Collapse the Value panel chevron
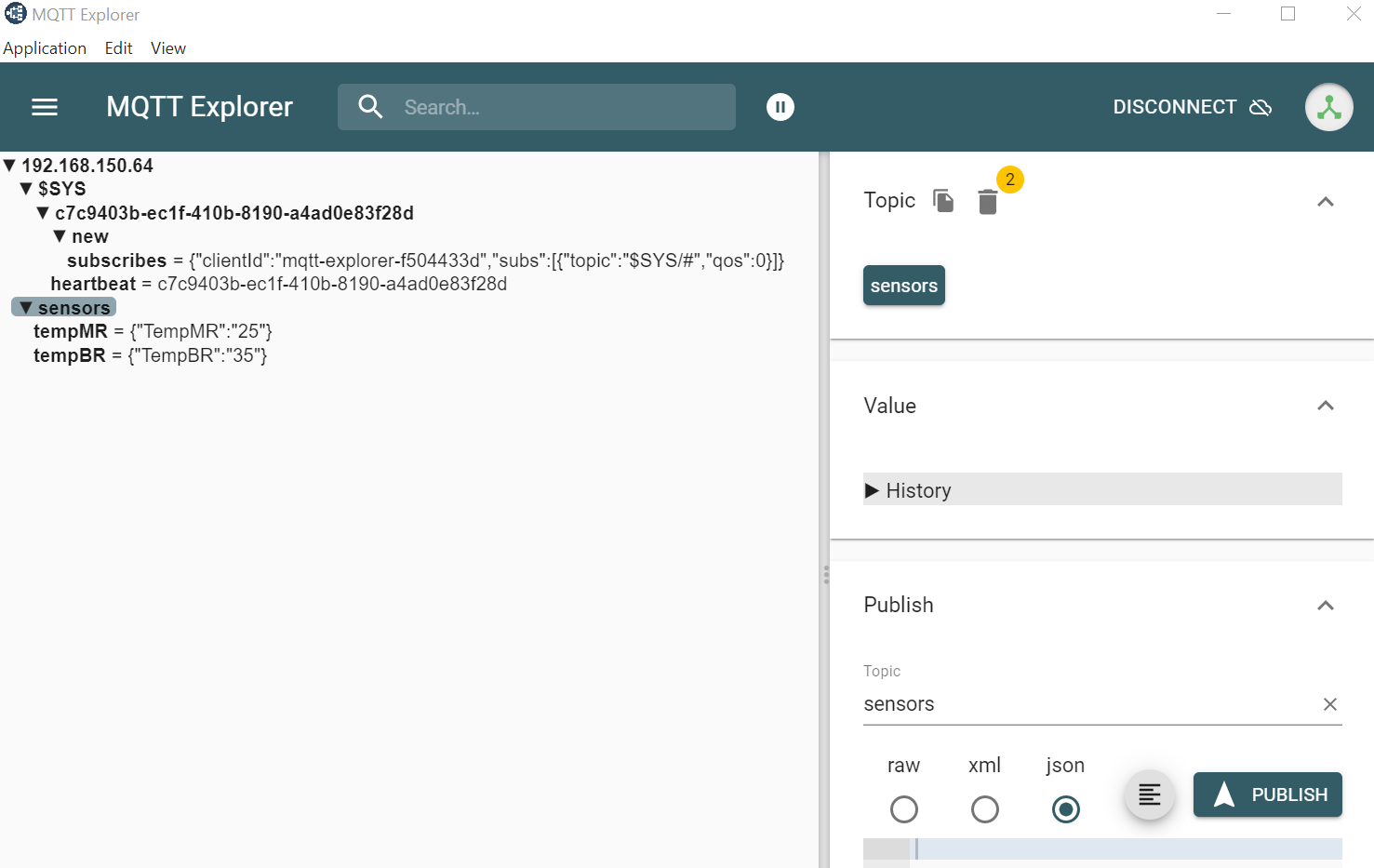 point(1326,406)
